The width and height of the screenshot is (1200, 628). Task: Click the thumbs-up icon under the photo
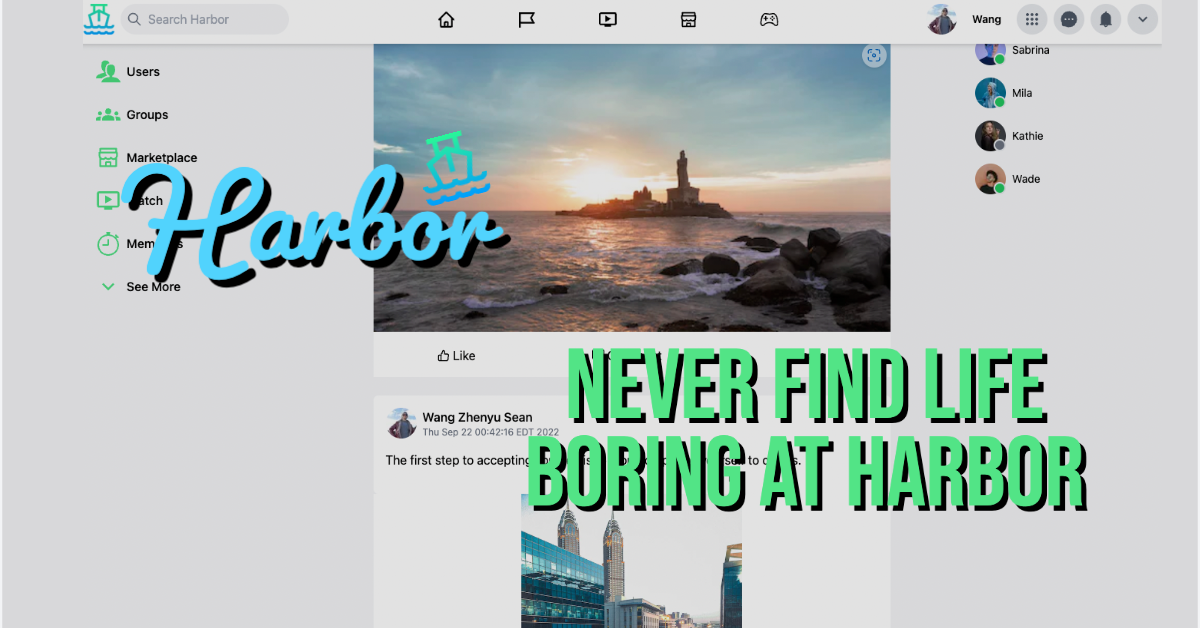pos(443,355)
